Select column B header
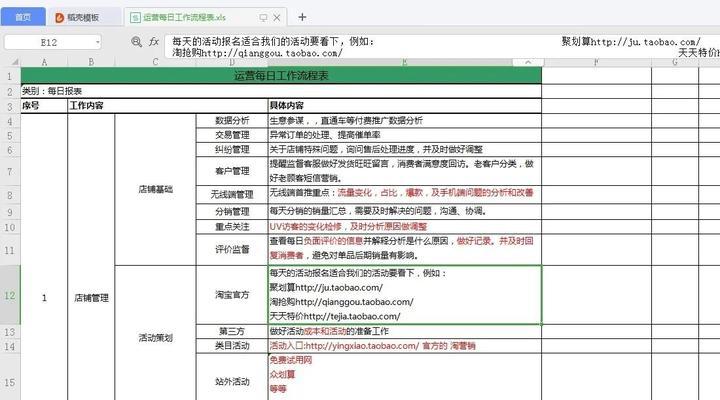The image size is (720, 400). point(91,62)
